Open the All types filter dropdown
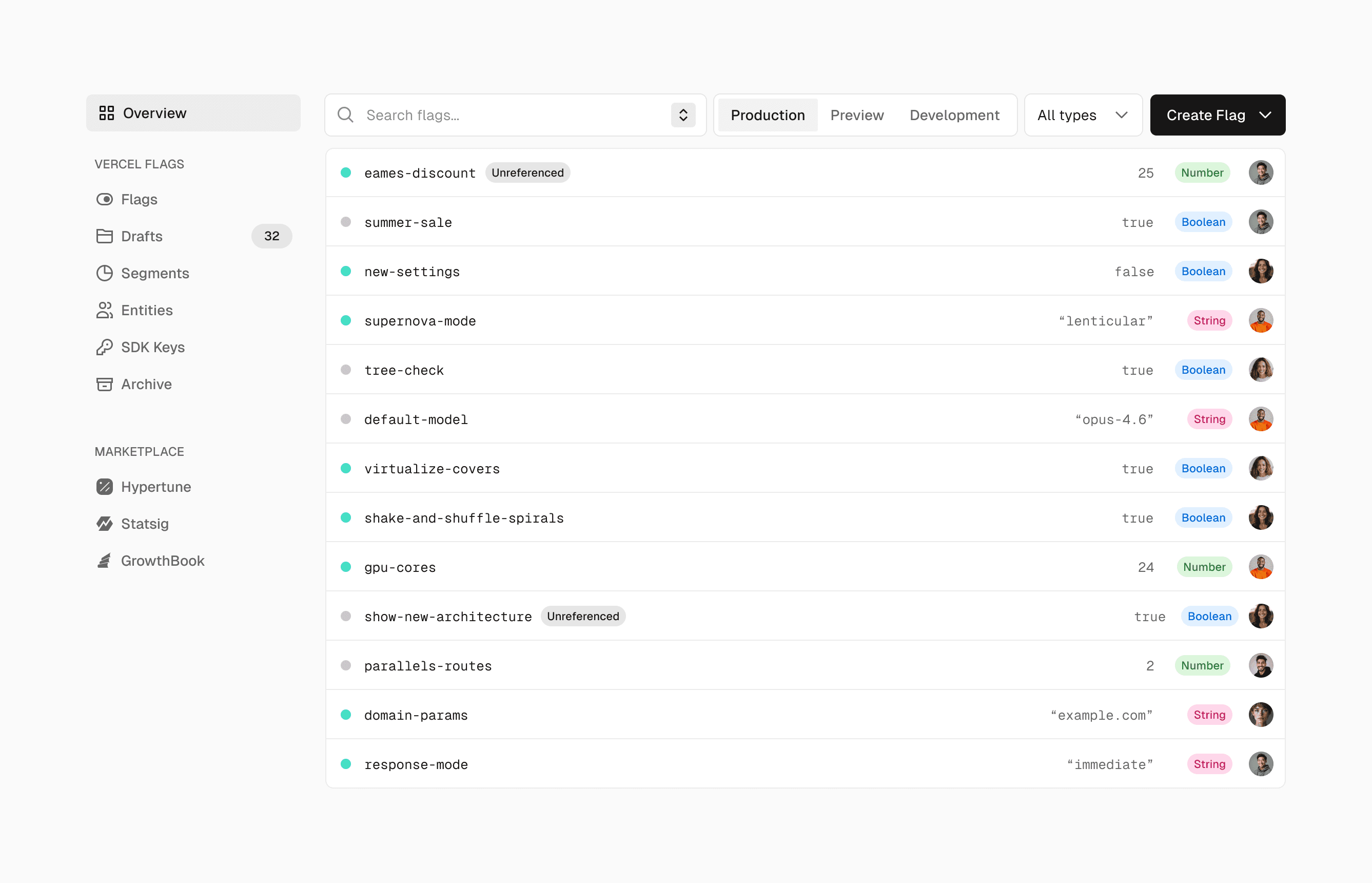Screen dimensions: 1372x883 pos(1083,114)
